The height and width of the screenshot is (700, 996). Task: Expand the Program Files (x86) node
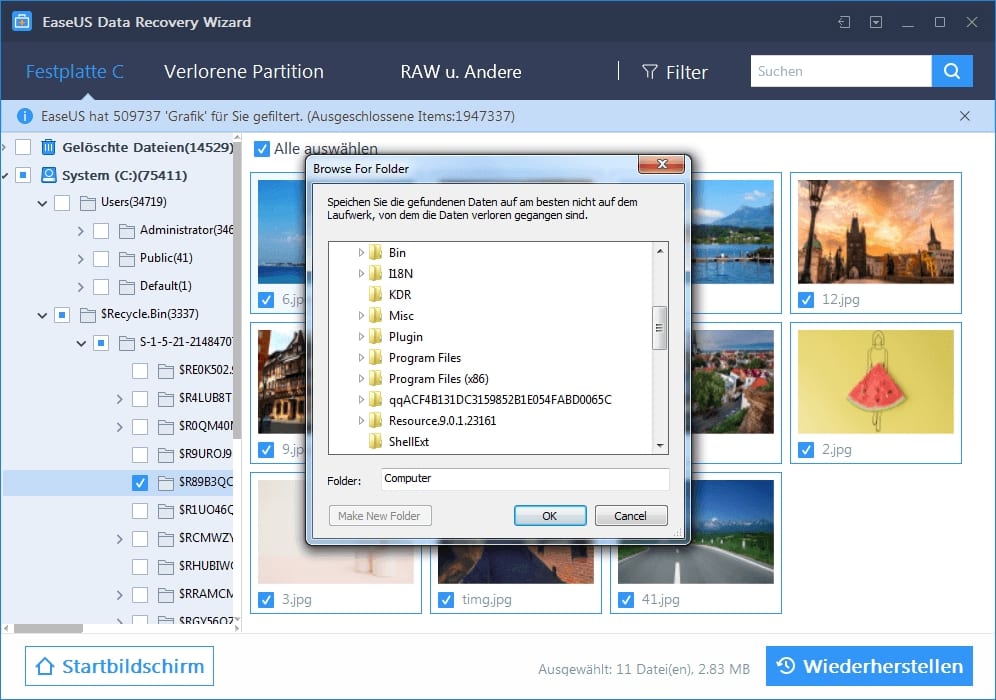pyautogui.click(x=361, y=379)
